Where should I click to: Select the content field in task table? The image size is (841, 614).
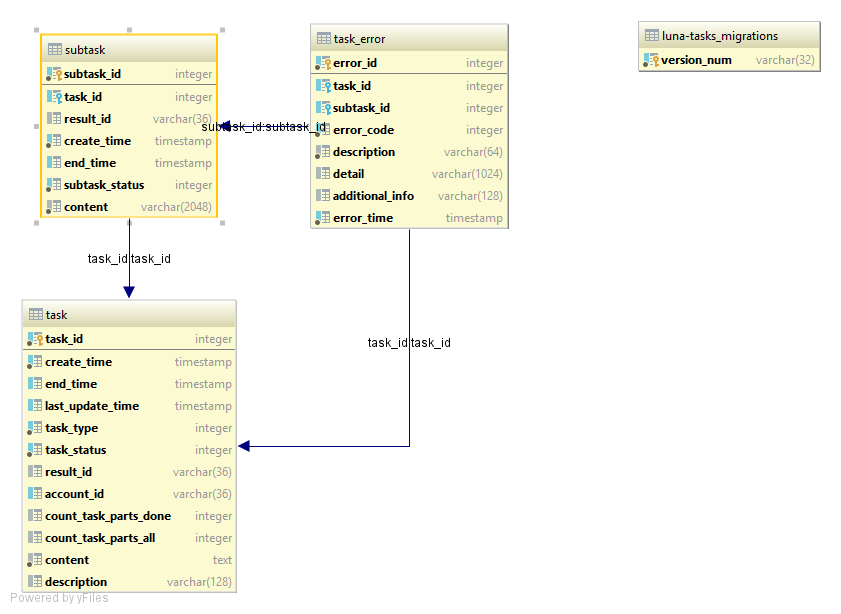(128, 559)
